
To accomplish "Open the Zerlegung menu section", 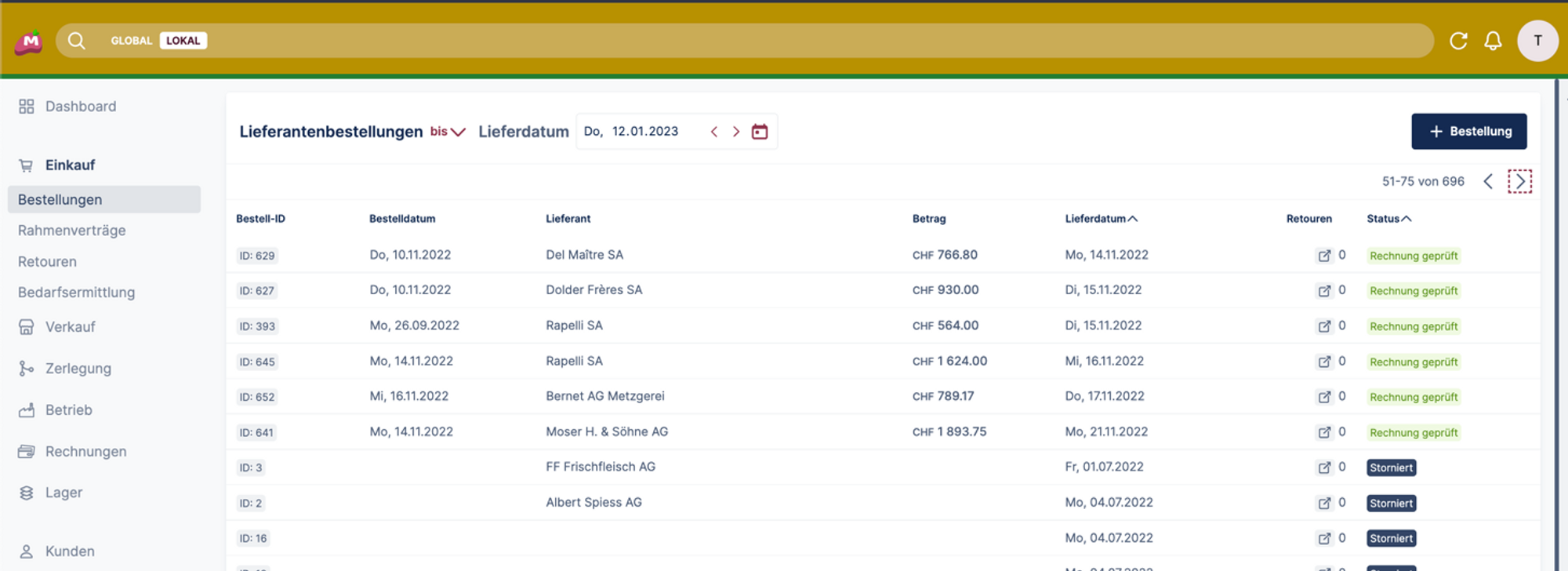I will [78, 369].
